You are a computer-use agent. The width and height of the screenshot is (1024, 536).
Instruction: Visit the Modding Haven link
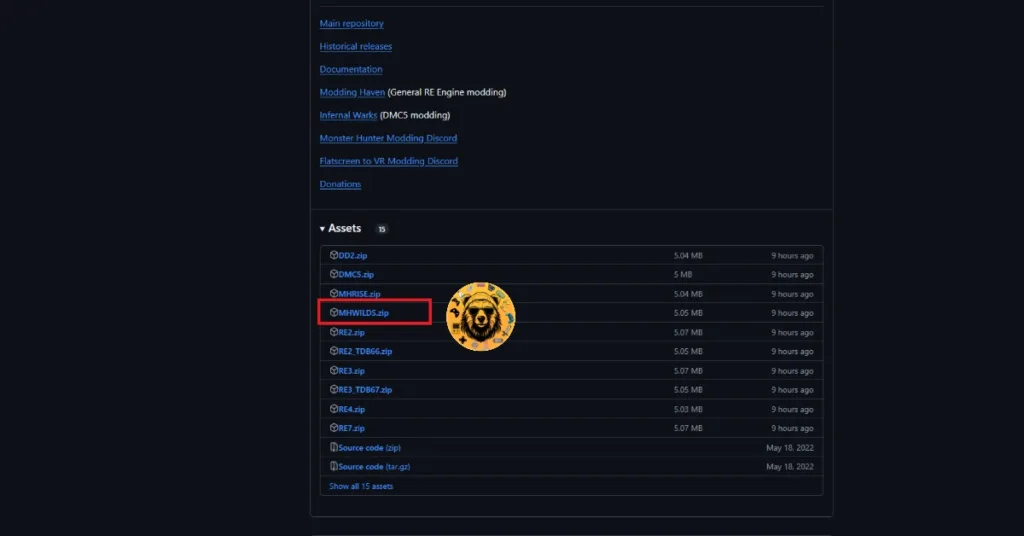pyautogui.click(x=352, y=92)
